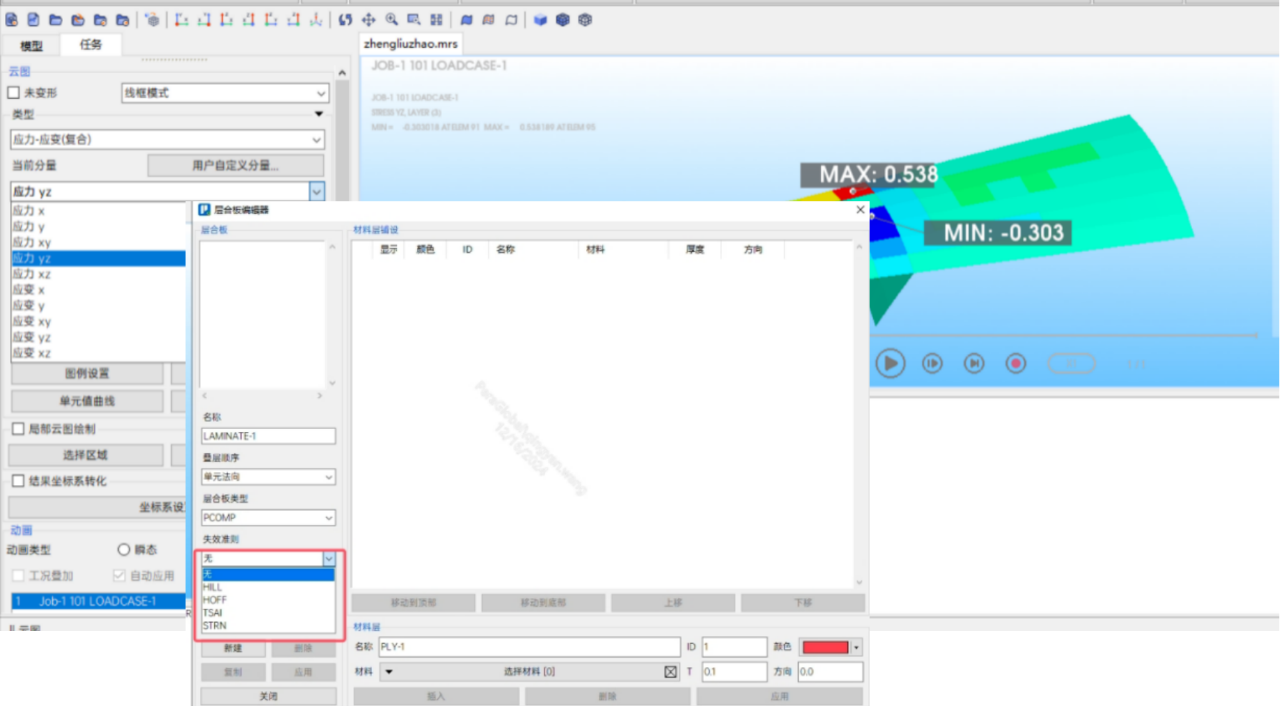Click the clear material X icon
1280x706 pixels.
pos(670,672)
